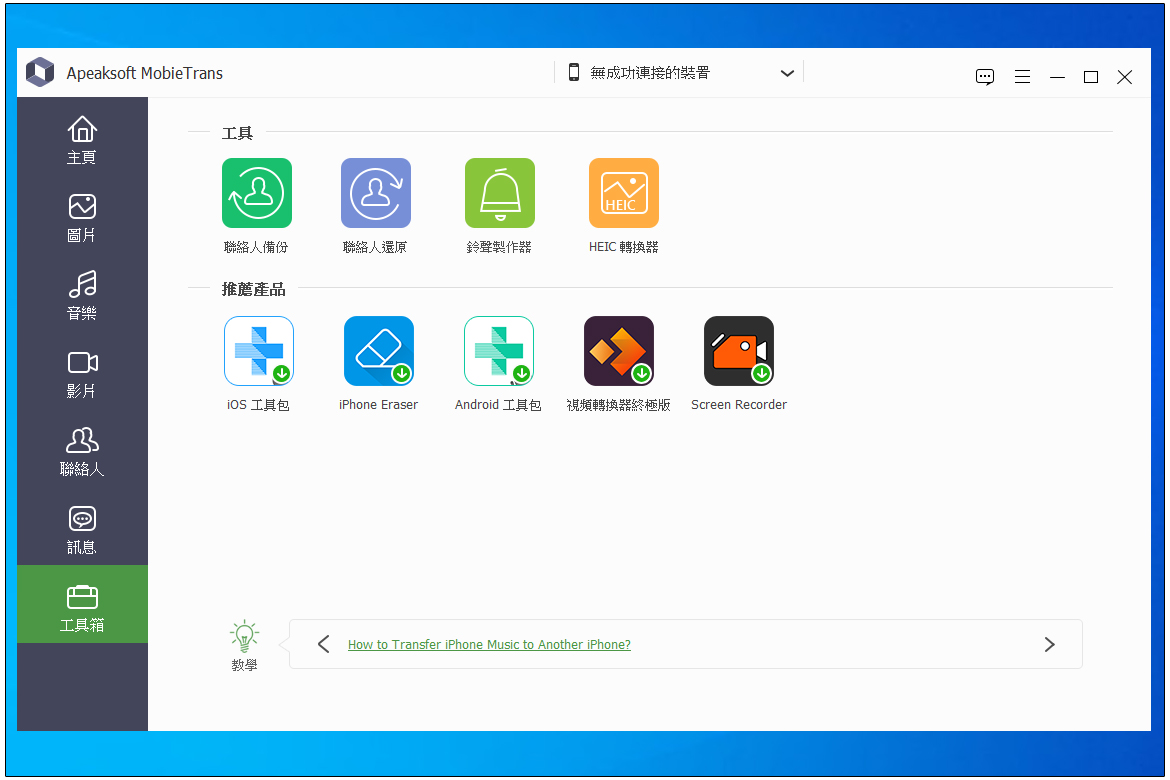The width and height of the screenshot is (1170, 780).
Task: Show the previous tutorial with left arrow
Action: tap(323, 644)
